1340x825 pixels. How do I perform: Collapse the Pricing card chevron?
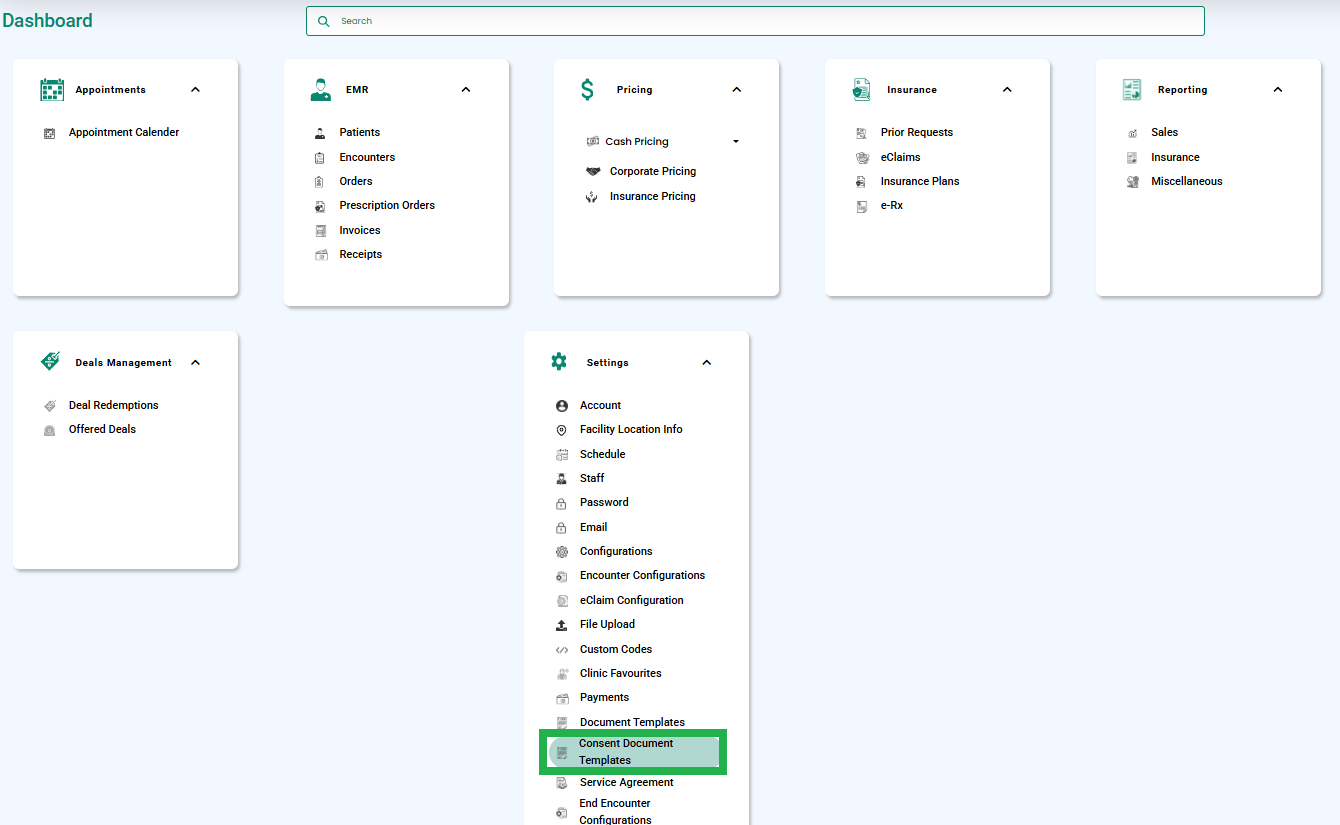[737, 90]
